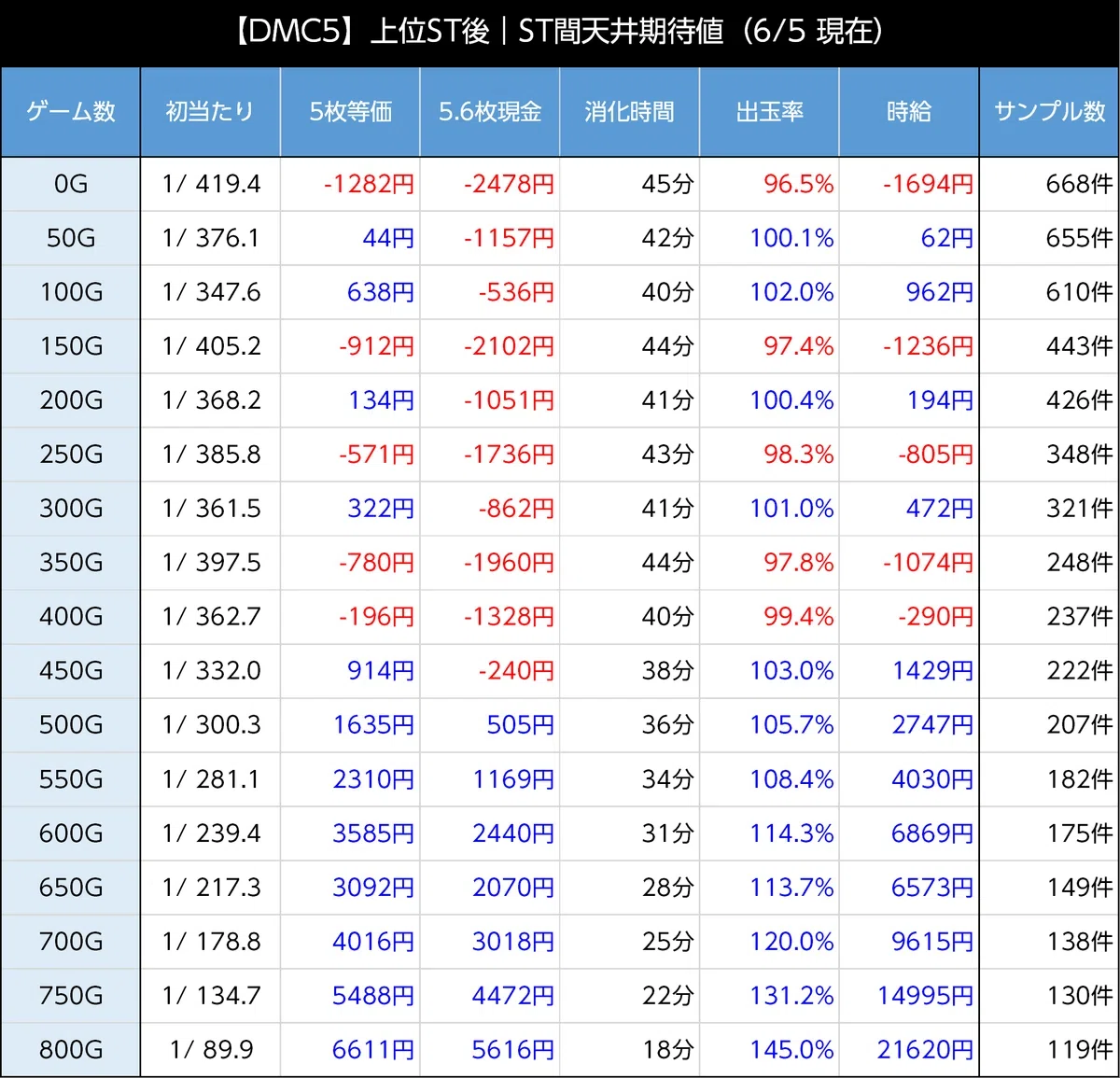Select the 50G row label
The height and width of the screenshot is (1078, 1120).
[x=71, y=238]
